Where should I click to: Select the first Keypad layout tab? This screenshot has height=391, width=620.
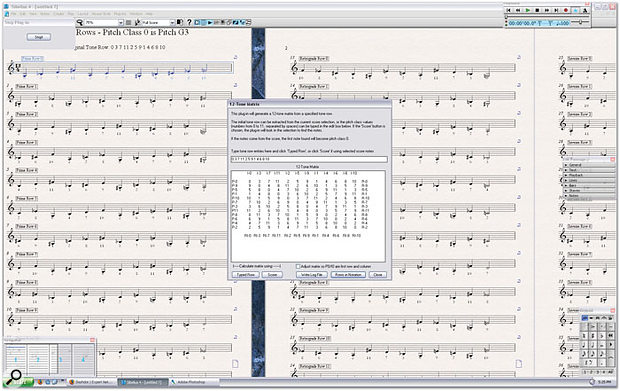(585, 318)
